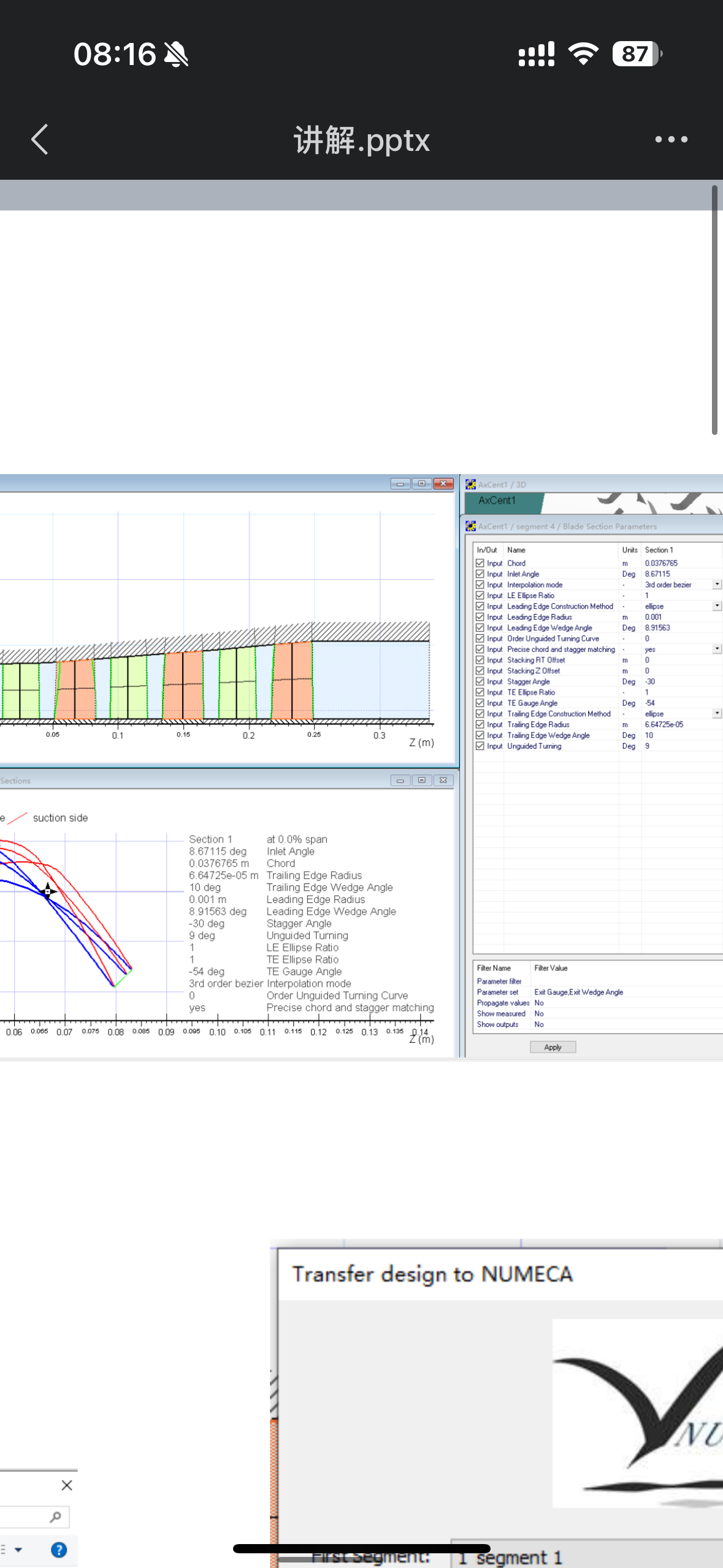The image size is (723, 1568).
Task: Tap the muted bell icon beside clock
Action: click(x=176, y=55)
